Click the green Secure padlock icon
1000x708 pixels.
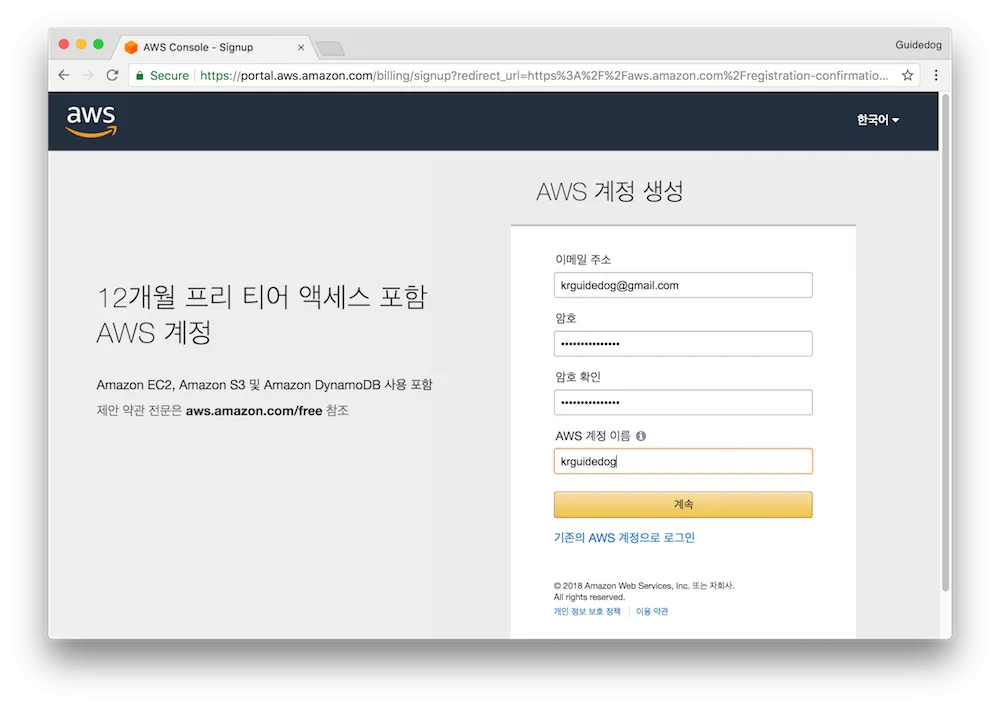[x=140, y=75]
